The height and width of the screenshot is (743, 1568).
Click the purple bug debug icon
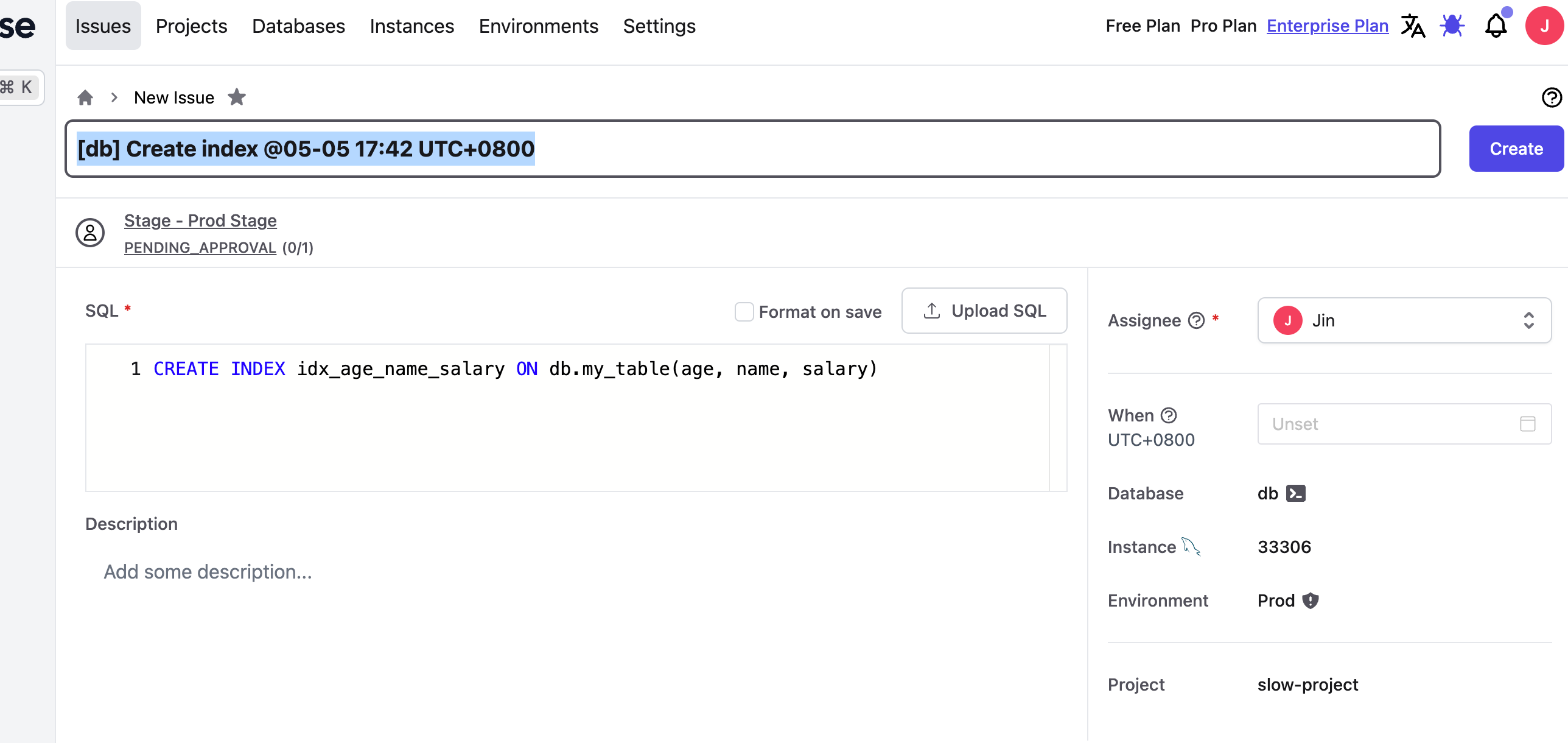[x=1452, y=26]
